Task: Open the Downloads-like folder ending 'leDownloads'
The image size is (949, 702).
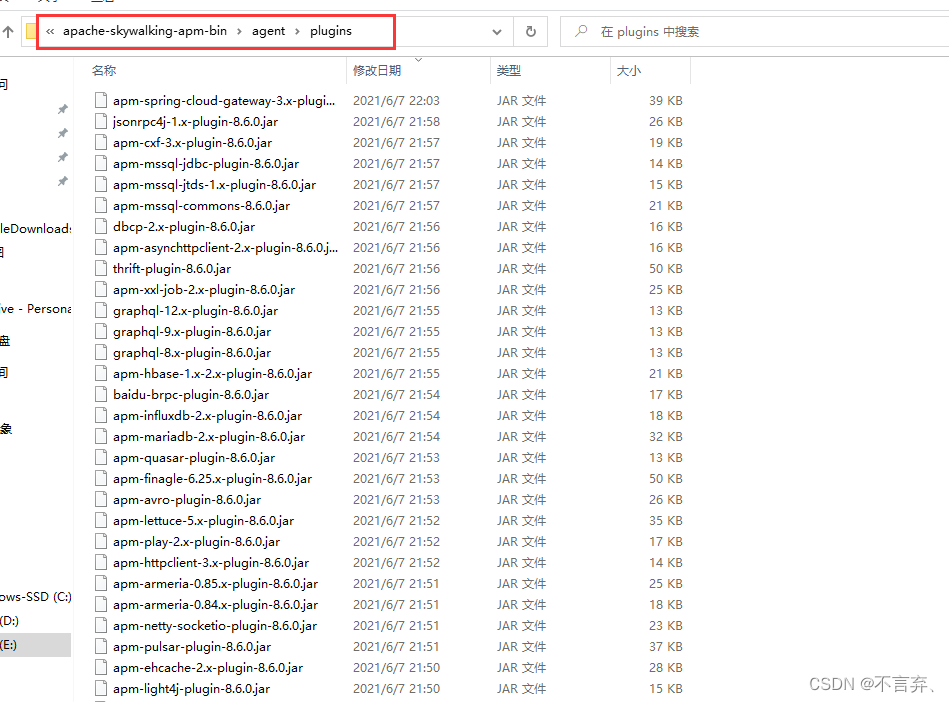Action: [35, 229]
